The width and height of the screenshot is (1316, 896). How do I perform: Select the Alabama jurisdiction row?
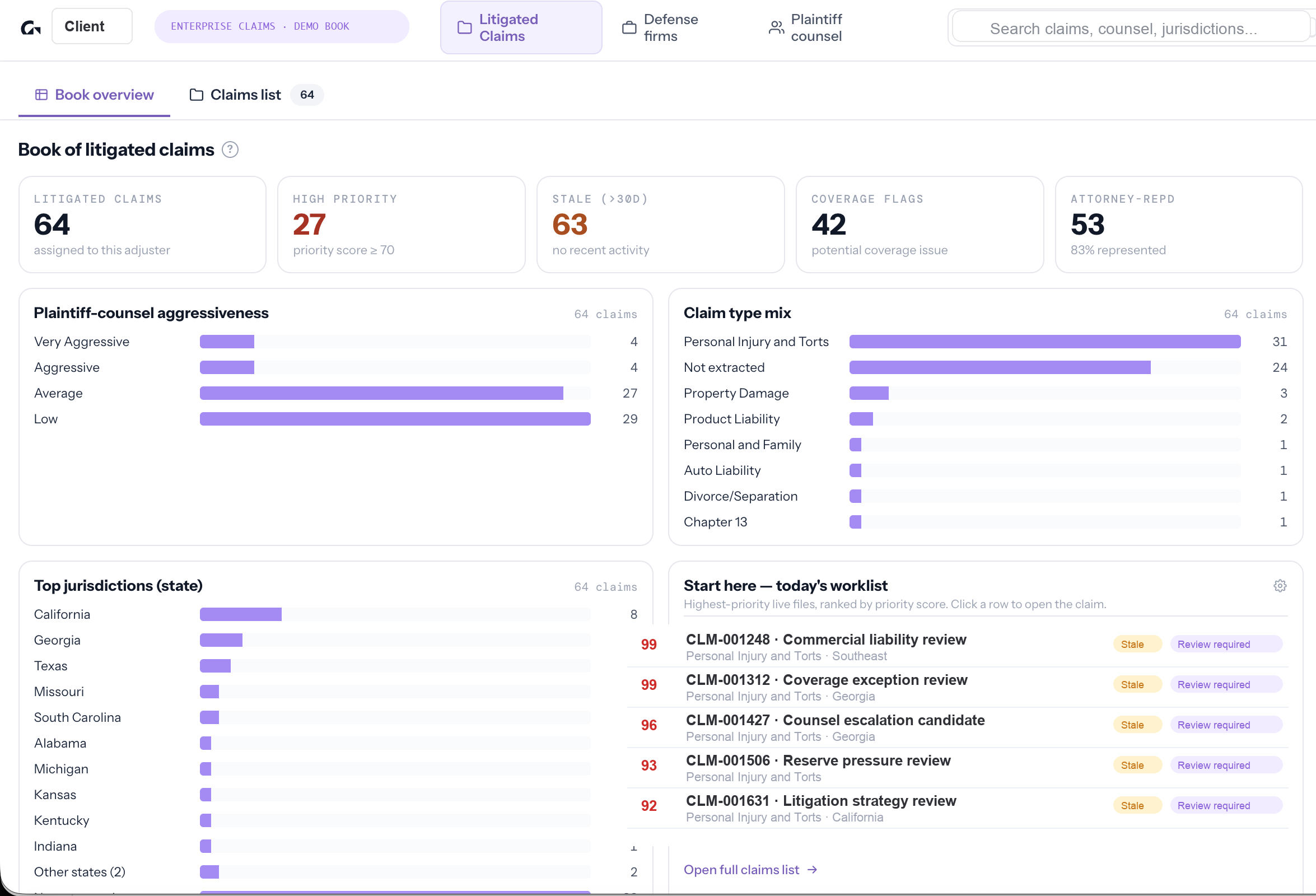[335, 743]
